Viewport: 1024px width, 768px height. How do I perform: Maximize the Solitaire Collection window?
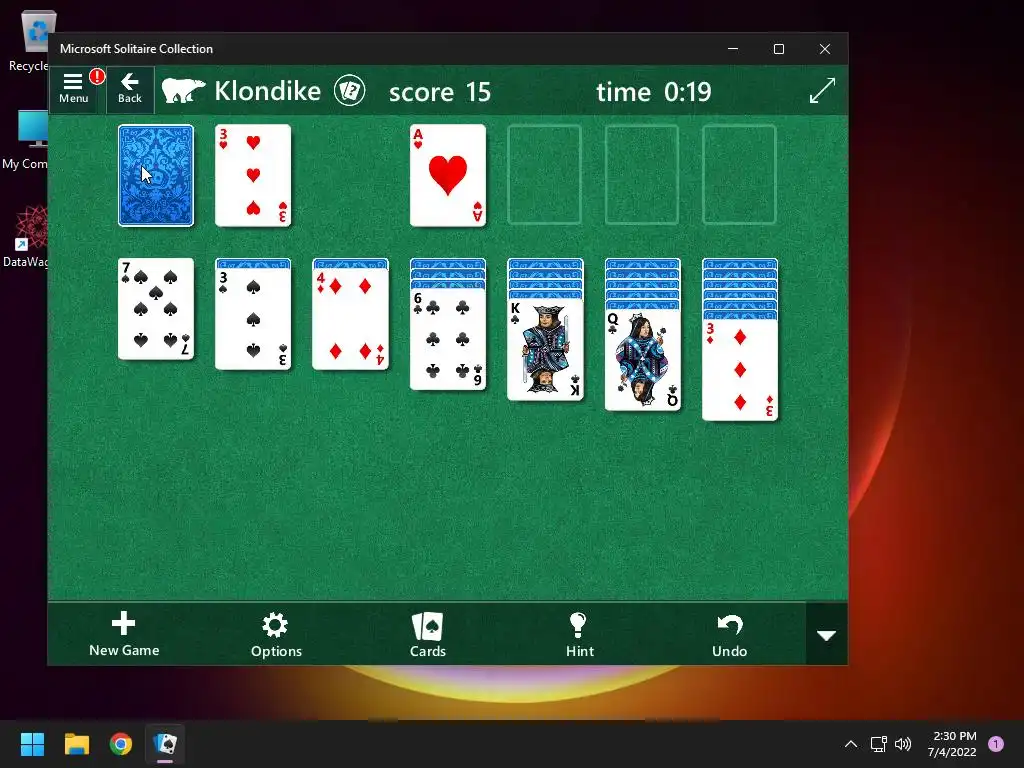click(778, 49)
